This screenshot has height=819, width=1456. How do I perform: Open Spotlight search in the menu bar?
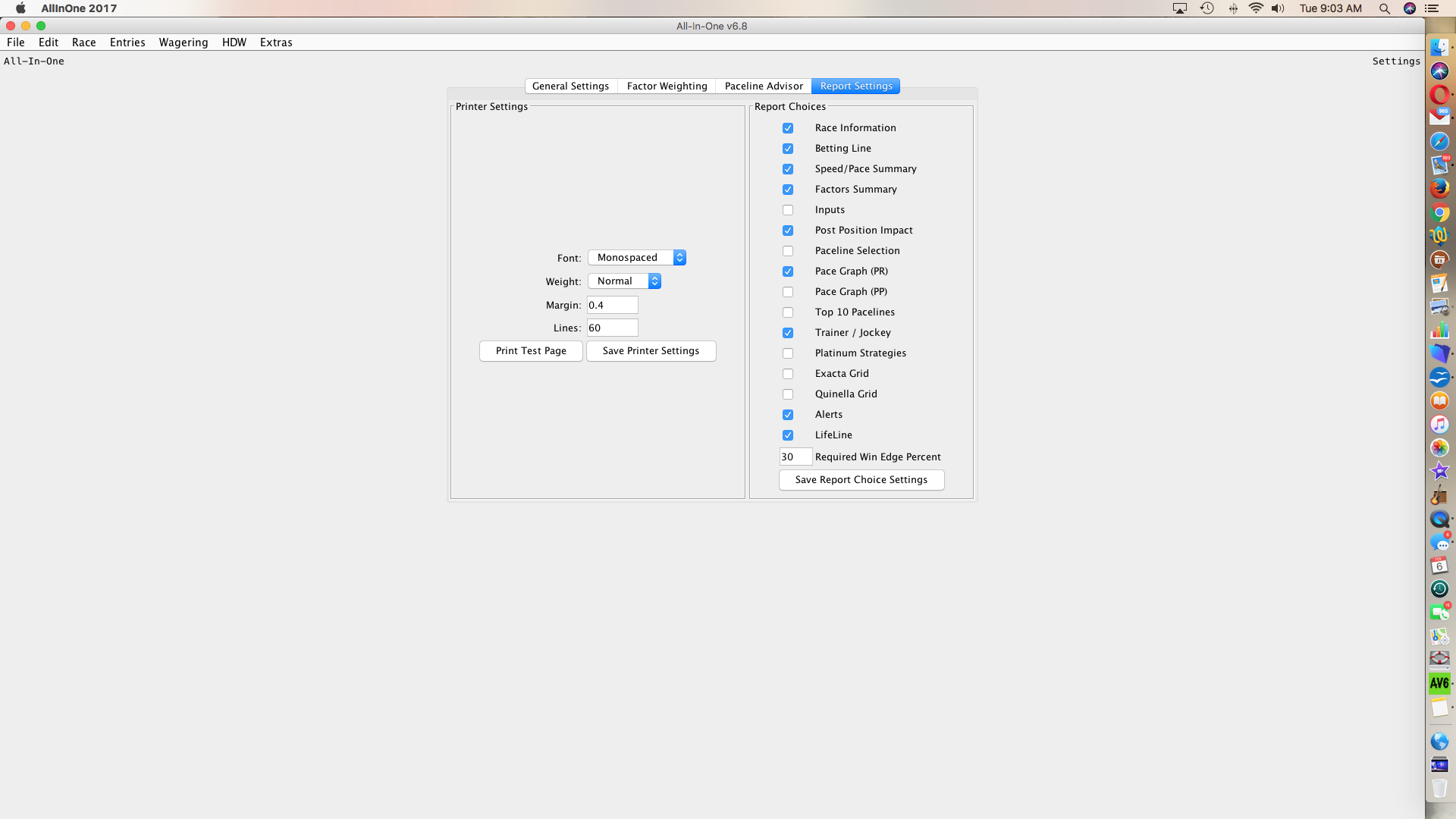(1385, 8)
